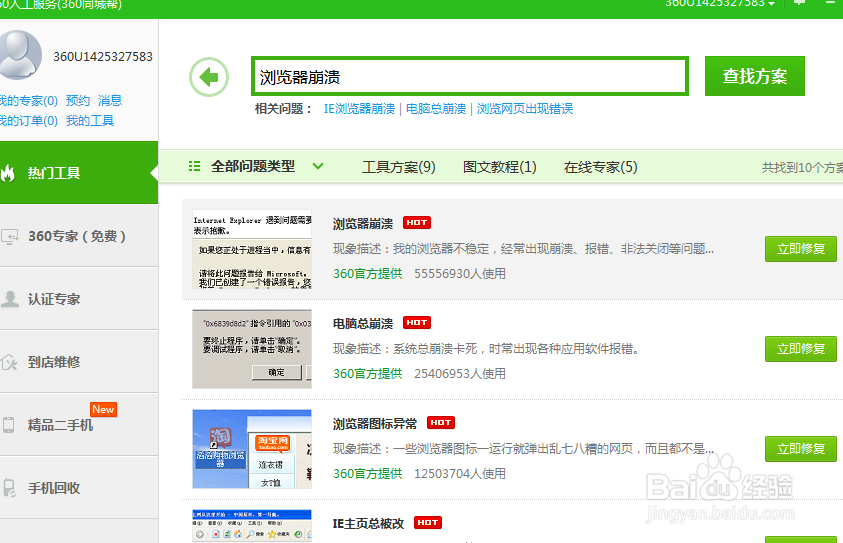Click the 25406953人使用 usage count
843x543 pixels.
(460, 374)
